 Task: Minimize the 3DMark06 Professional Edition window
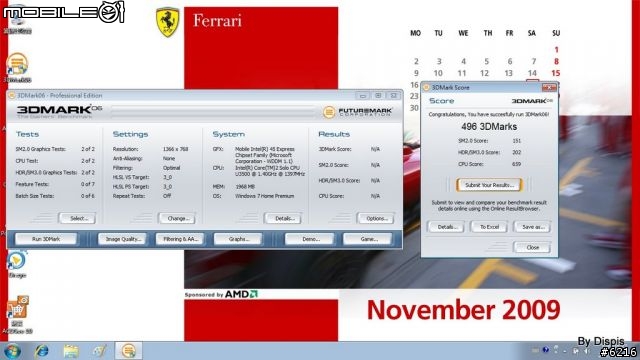point(362,96)
